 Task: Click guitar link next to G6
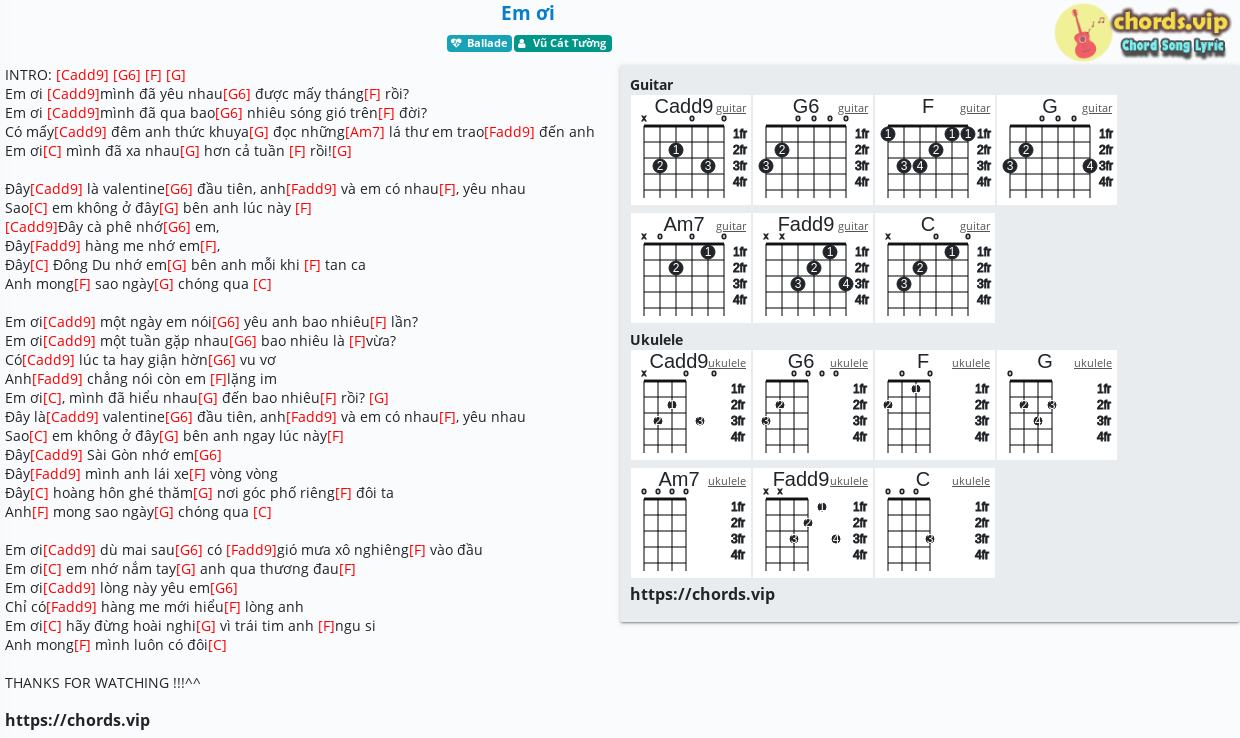[x=853, y=108]
